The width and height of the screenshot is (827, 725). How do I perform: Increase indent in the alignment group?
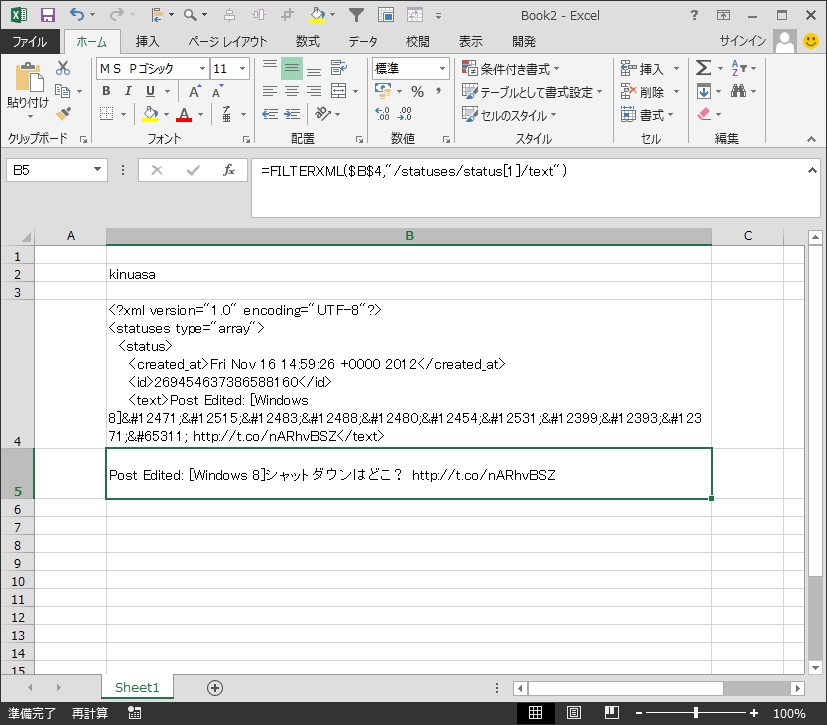[x=292, y=114]
